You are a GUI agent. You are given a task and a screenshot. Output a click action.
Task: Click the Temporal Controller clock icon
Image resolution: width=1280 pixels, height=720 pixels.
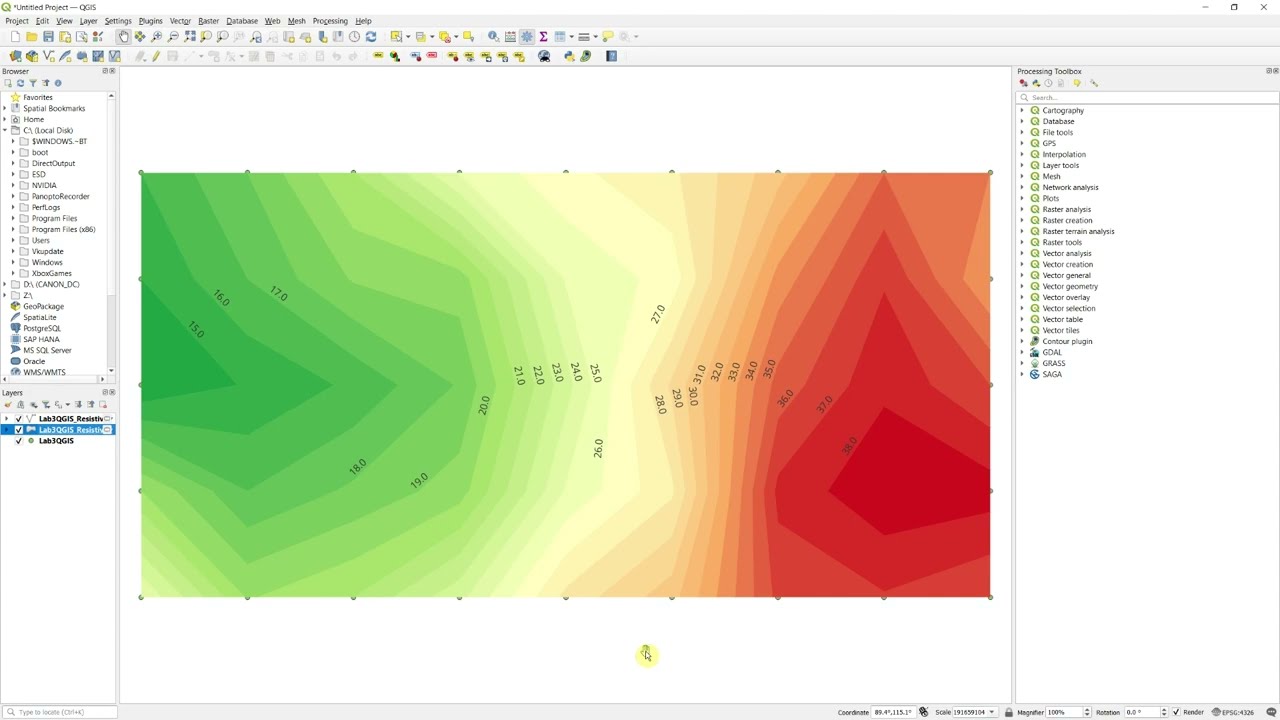click(x=354, y=37)
